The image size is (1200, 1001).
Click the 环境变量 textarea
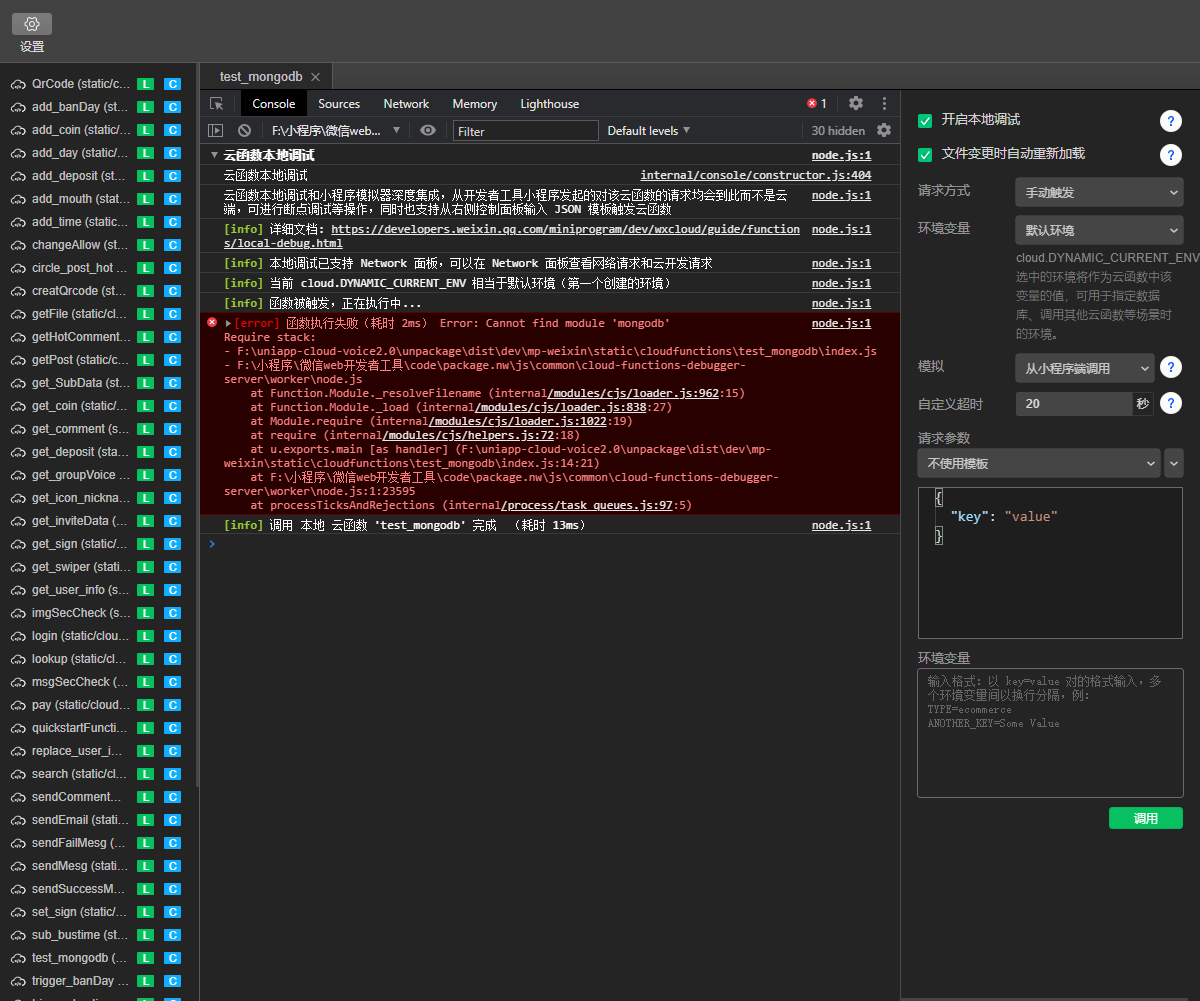1050,733
